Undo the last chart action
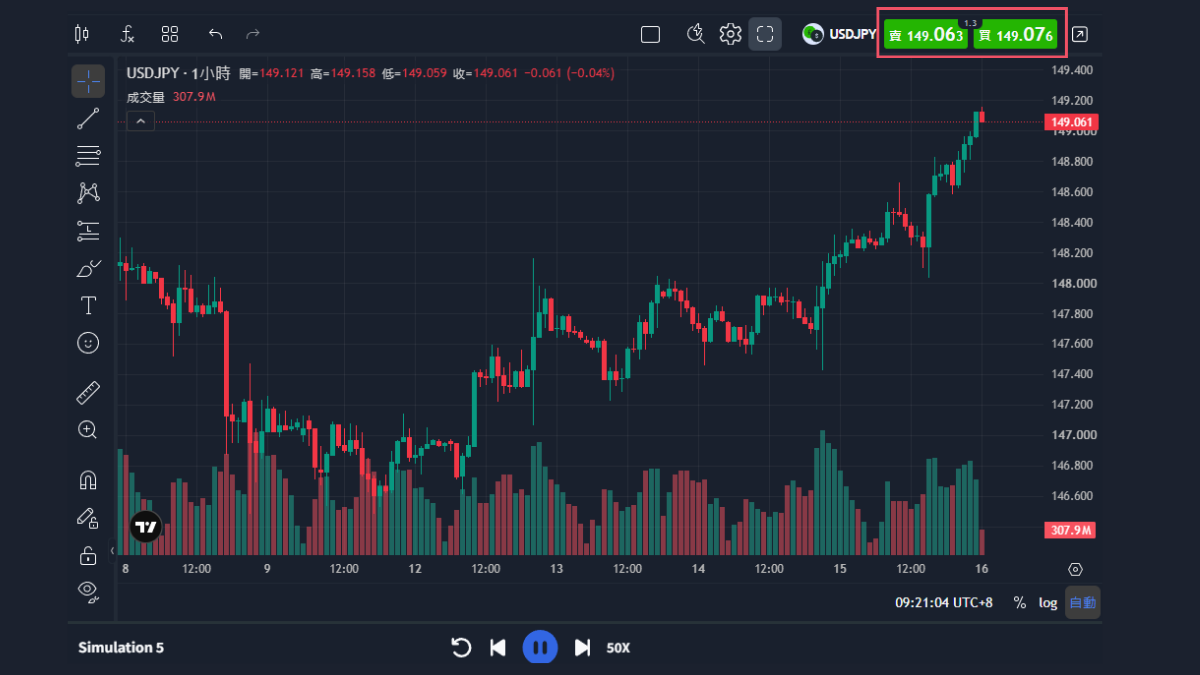The height and width of the screenshot is (675, 1200). tap(215, 34)
